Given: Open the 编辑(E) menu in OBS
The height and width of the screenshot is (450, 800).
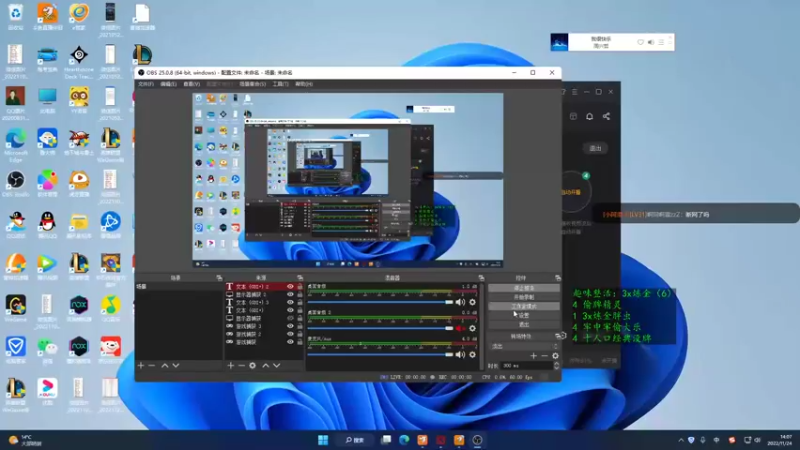Looking at the screenshot, I should (x=168, y=84).
